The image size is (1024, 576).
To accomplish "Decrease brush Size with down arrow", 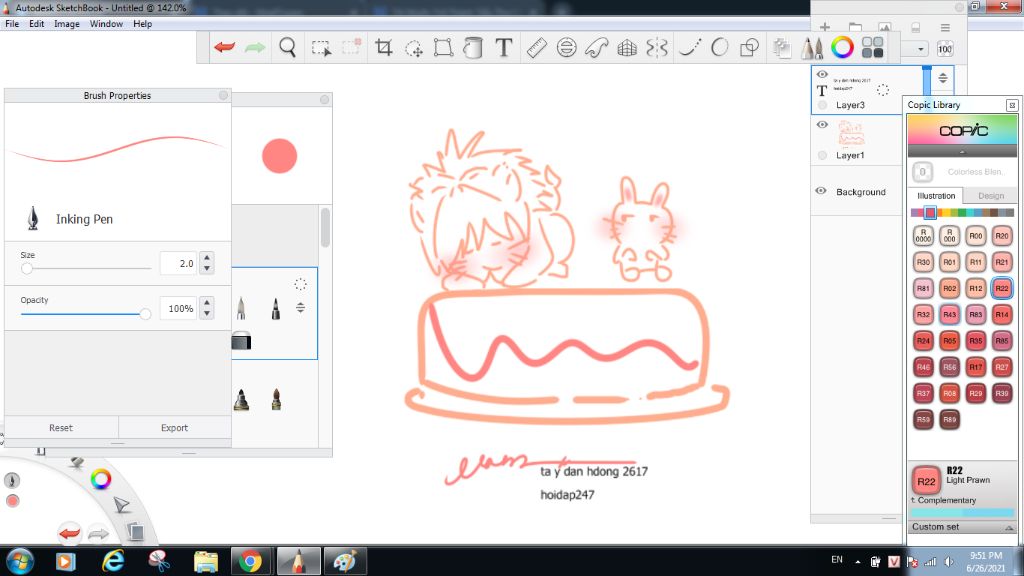I will coord(207,268).
